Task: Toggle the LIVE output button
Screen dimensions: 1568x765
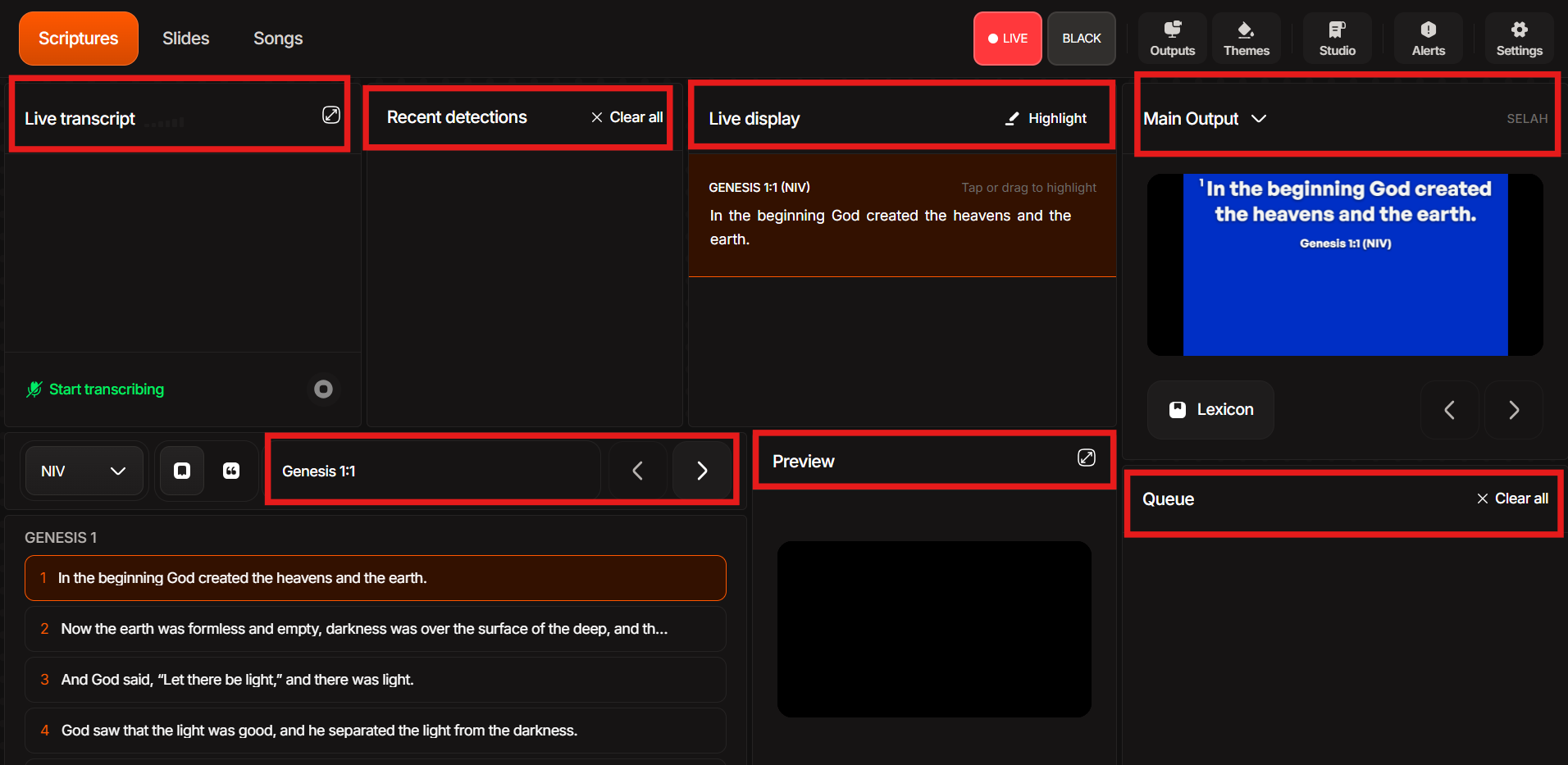Action: (x=1008, y=39)
